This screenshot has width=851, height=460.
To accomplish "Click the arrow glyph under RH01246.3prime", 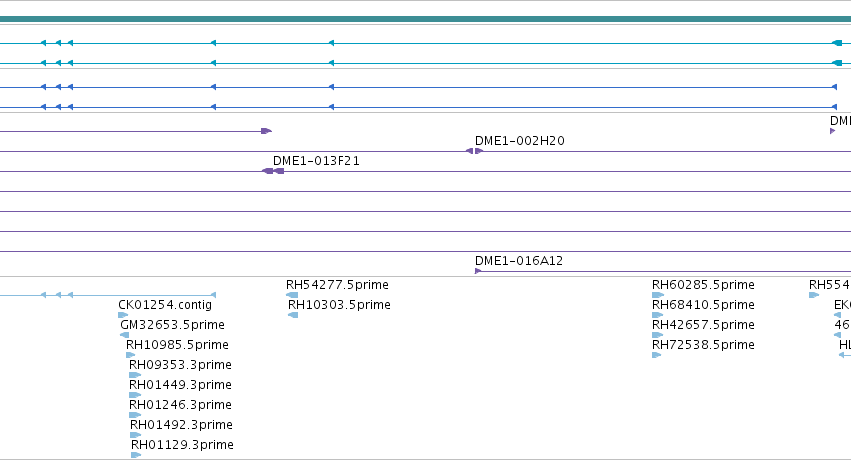I will pos(135,415).
